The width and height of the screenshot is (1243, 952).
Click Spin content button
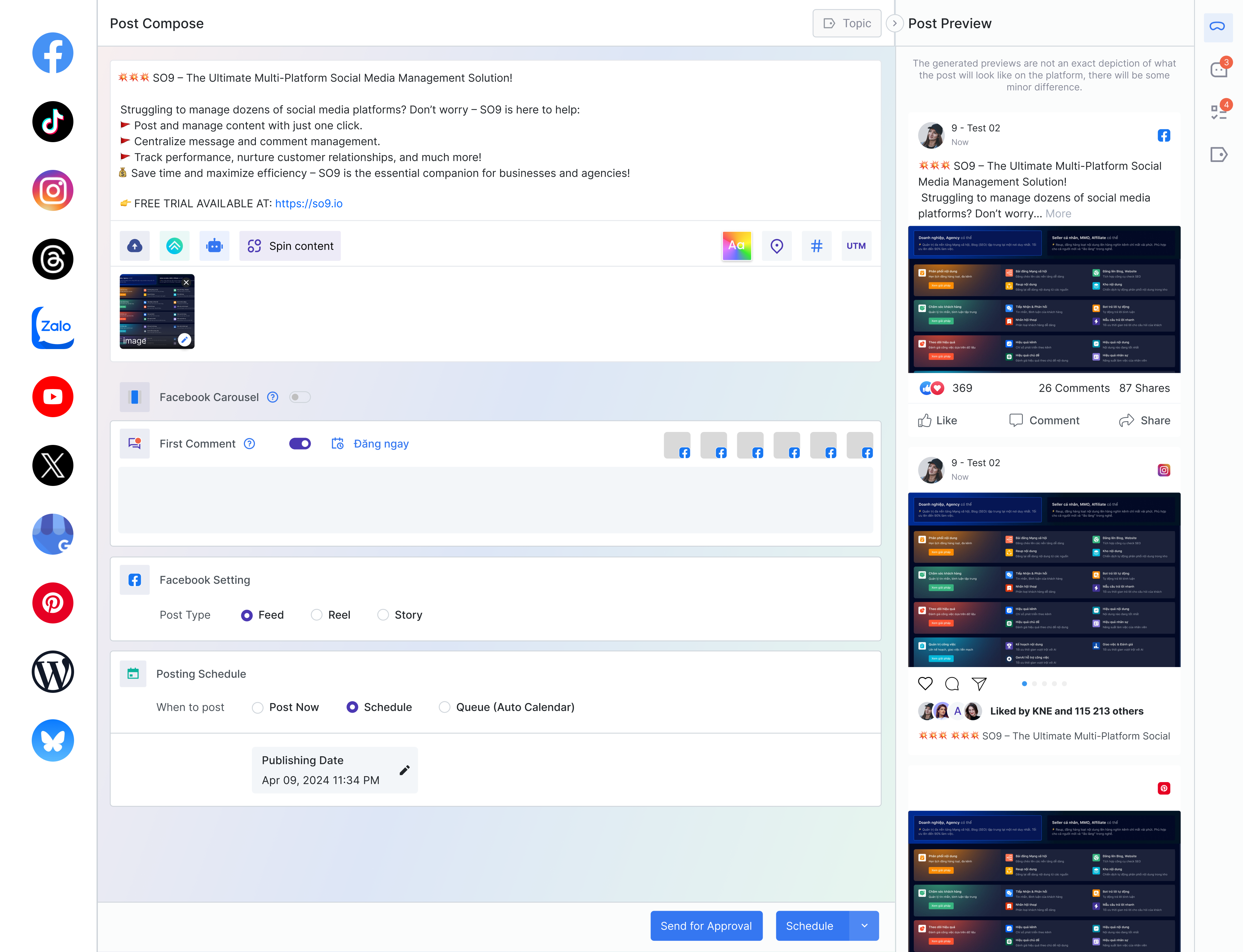[x=290, y=246]
